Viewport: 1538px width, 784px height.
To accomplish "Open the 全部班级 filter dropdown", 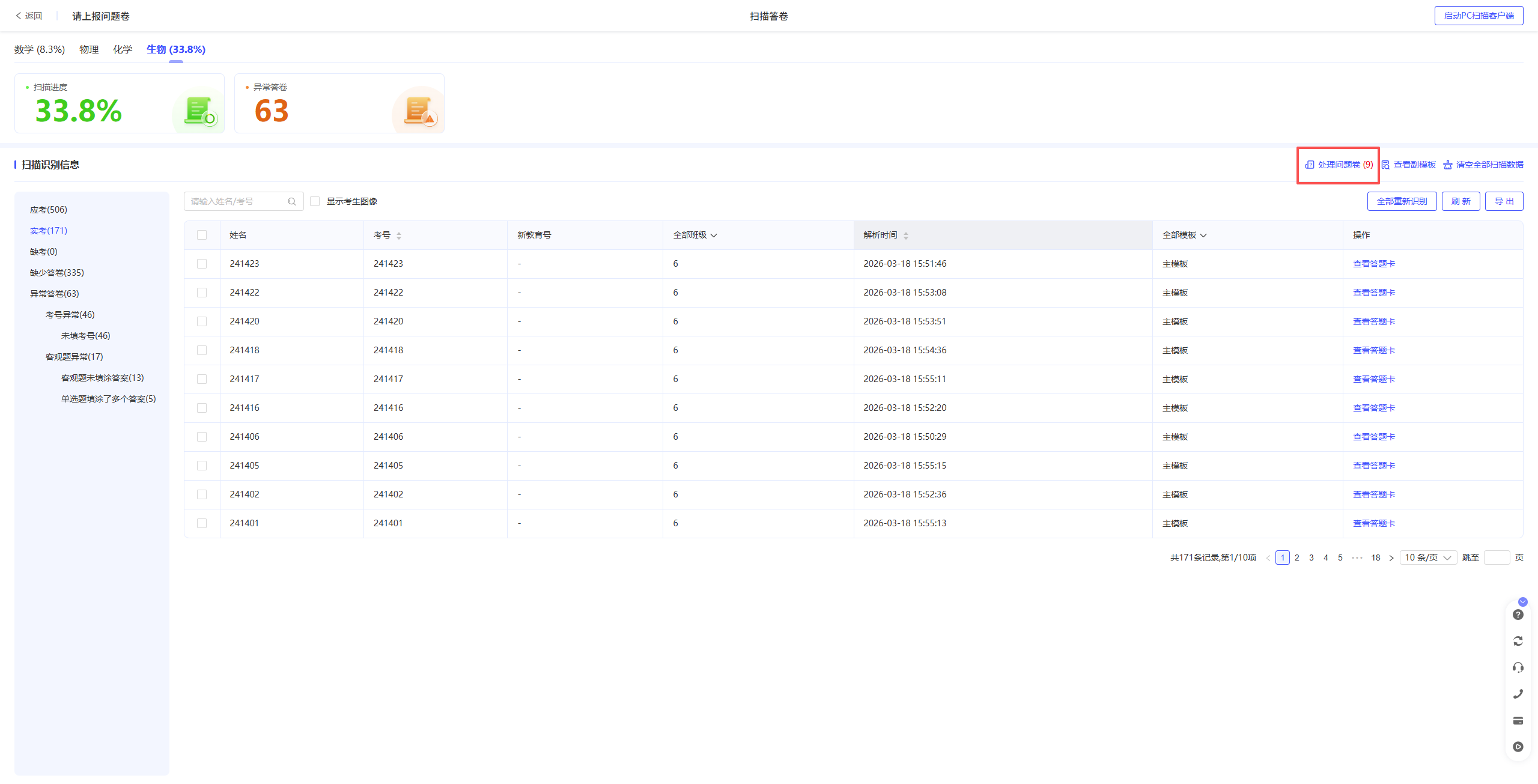I will pyautogui.click(x=695, y=235).
